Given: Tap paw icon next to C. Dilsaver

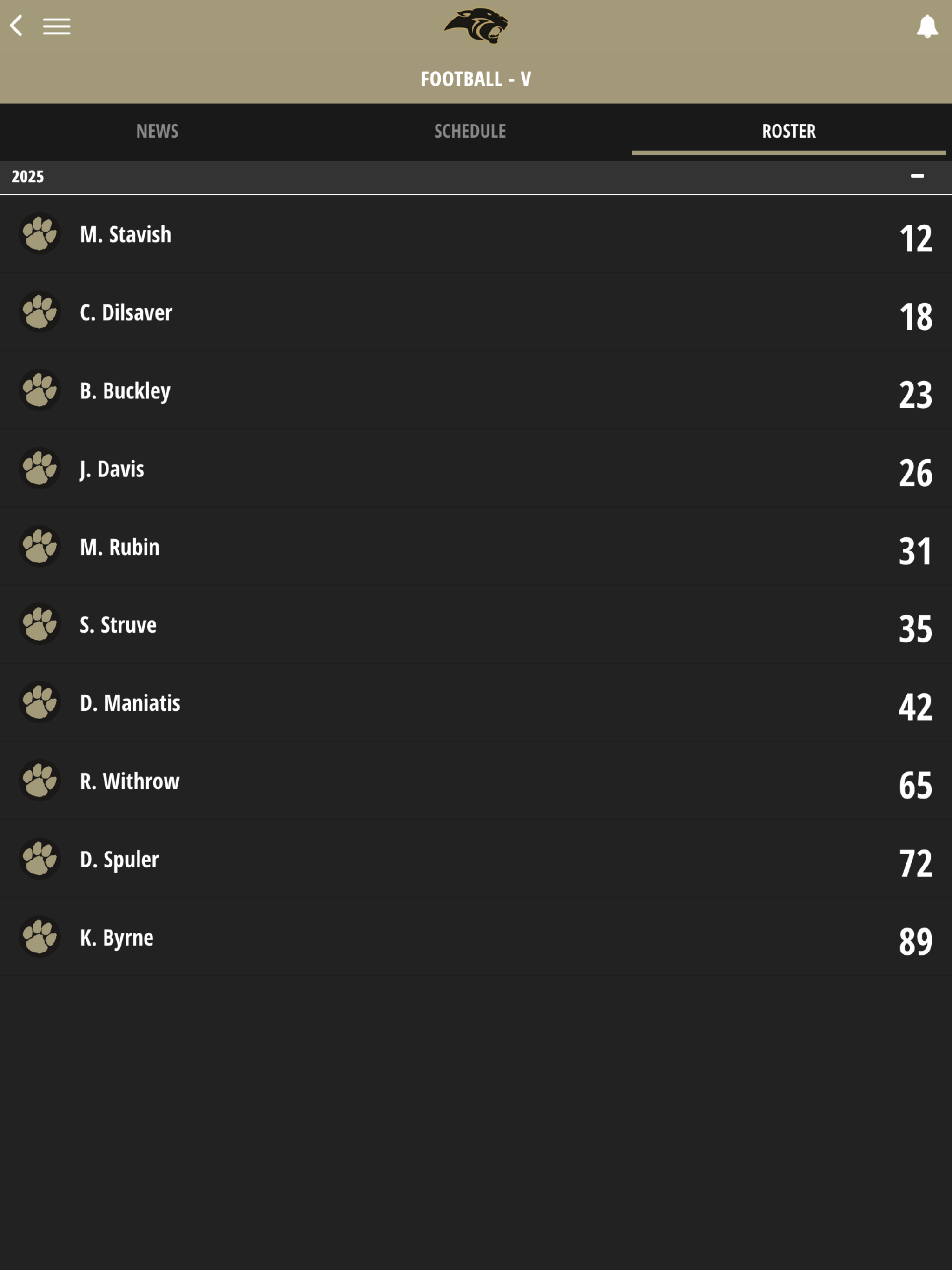Looking at the screenshot, I should pos(40,312).
